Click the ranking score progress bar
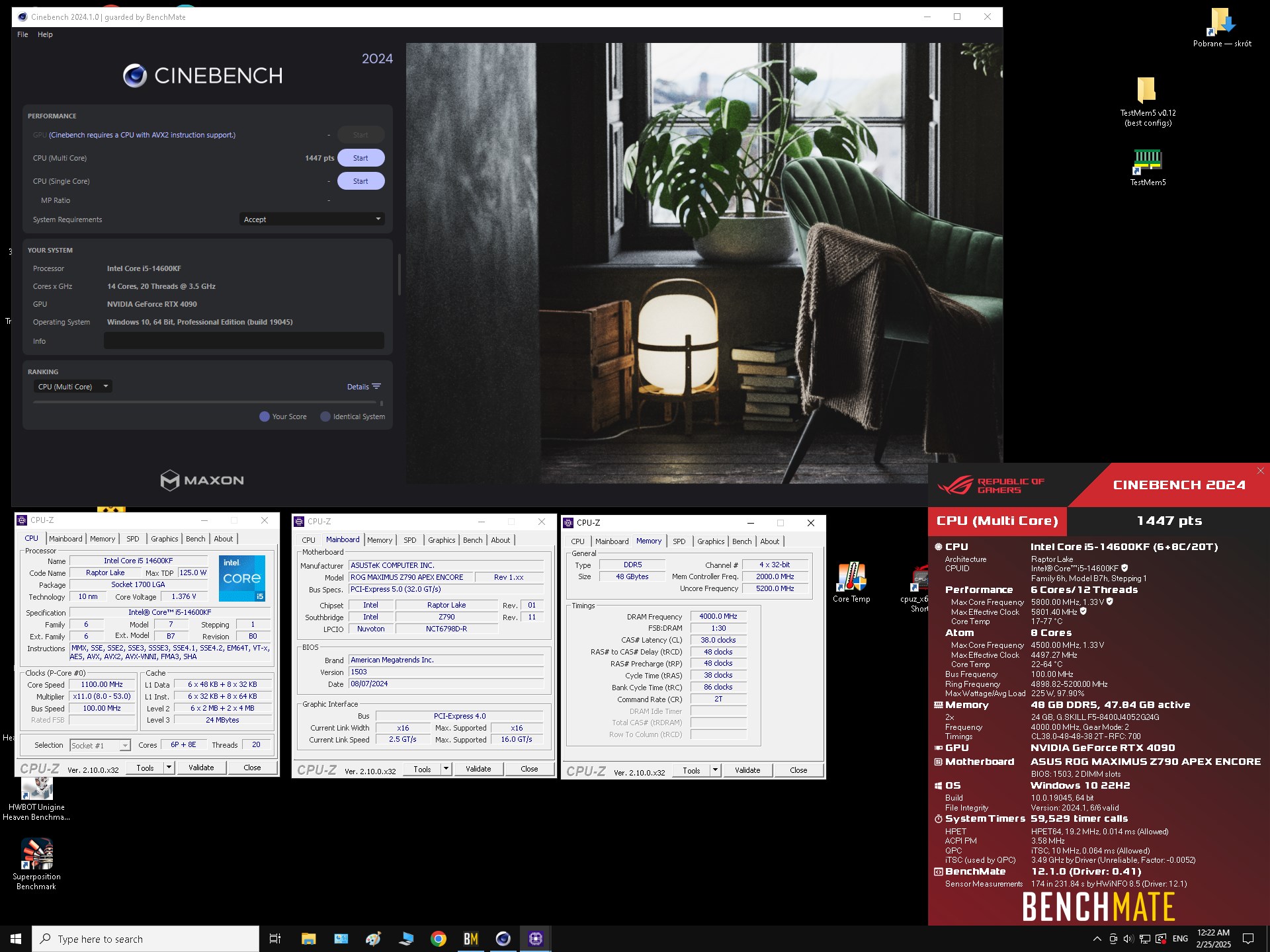 pyautogui.click(x=205, y=402)
